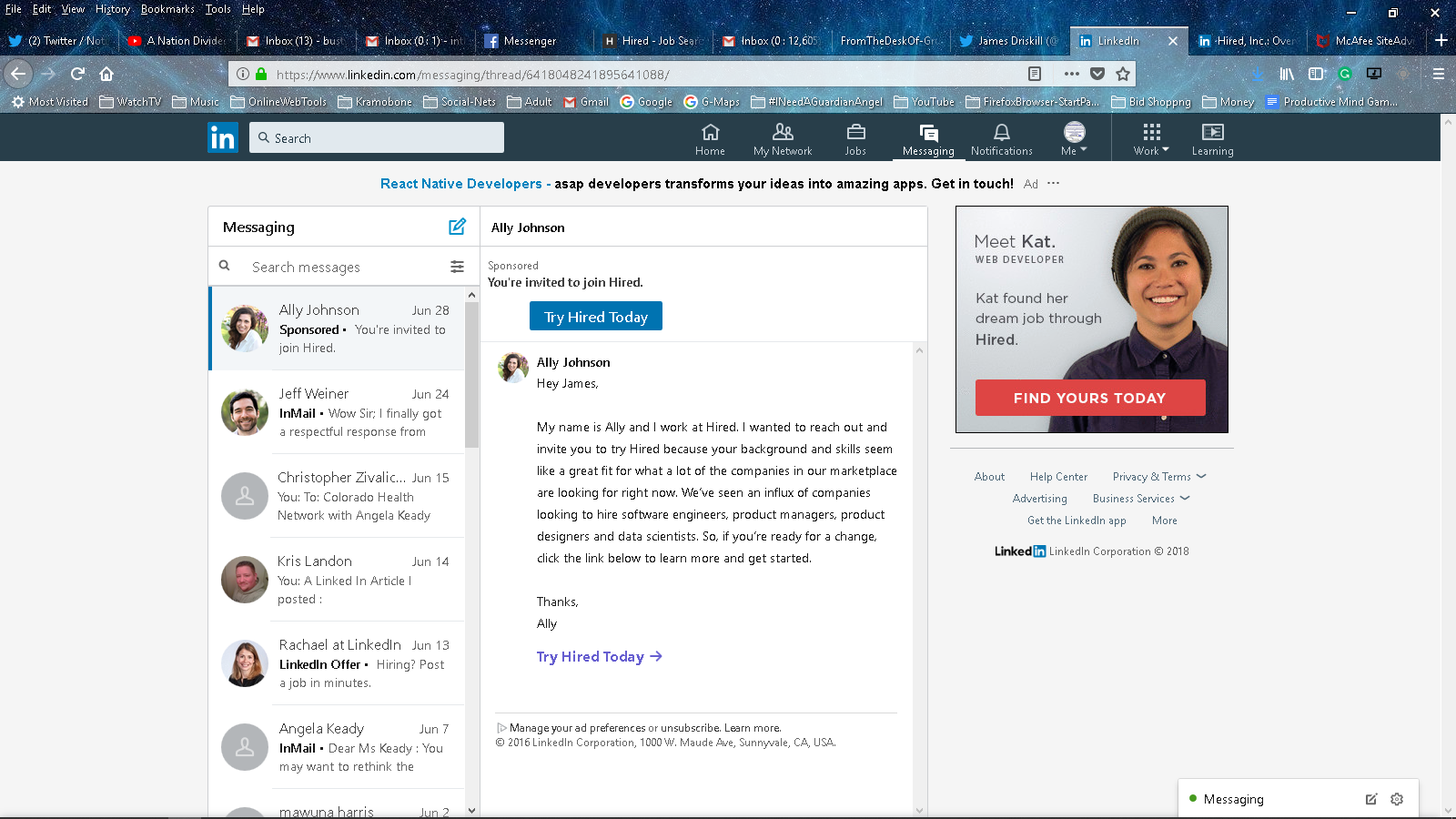The image size is (1456, 819).
Task: Go back with browser back arrow
Action: [19, 74]
